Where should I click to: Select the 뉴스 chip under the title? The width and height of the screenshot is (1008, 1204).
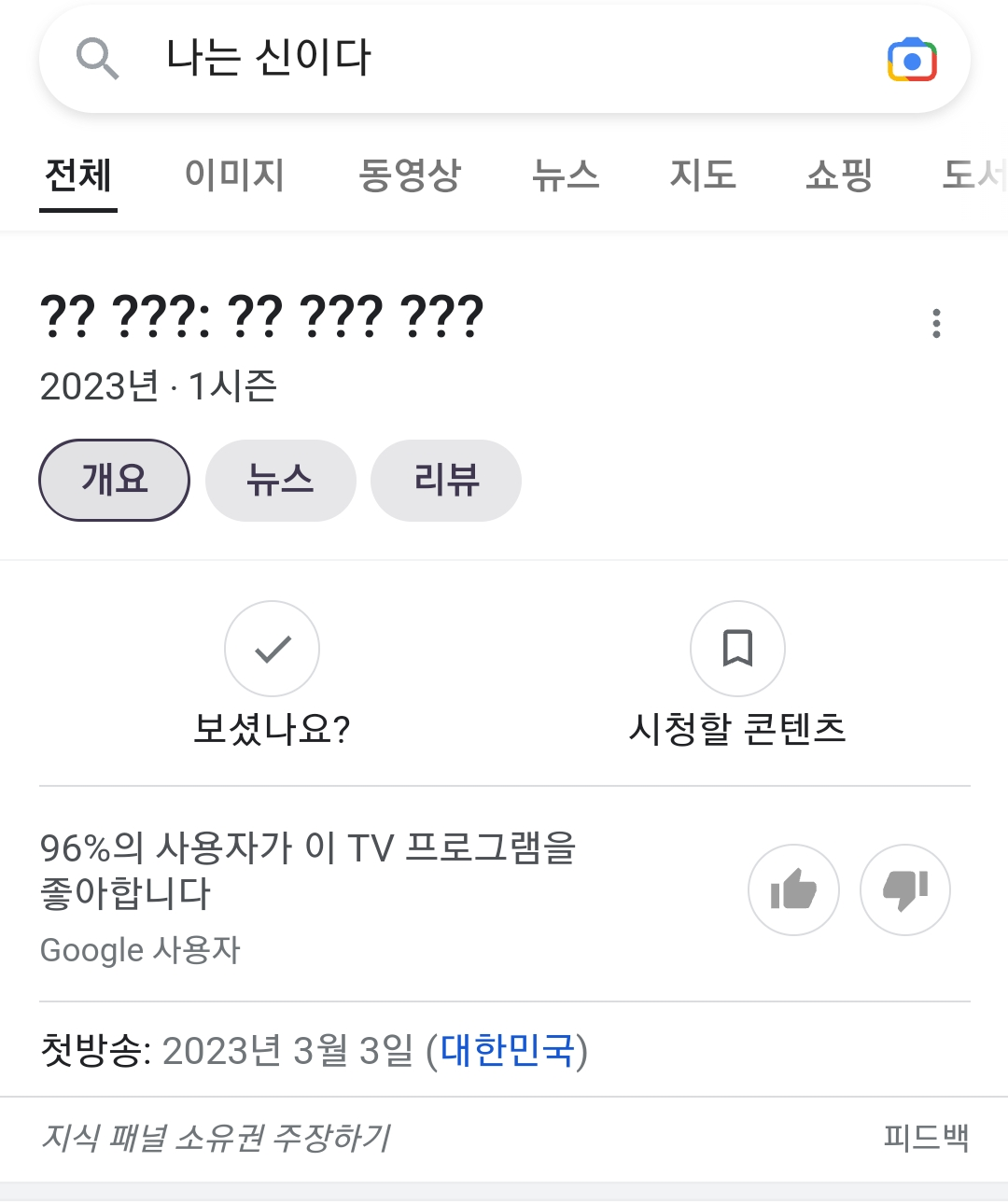[280, 480]
